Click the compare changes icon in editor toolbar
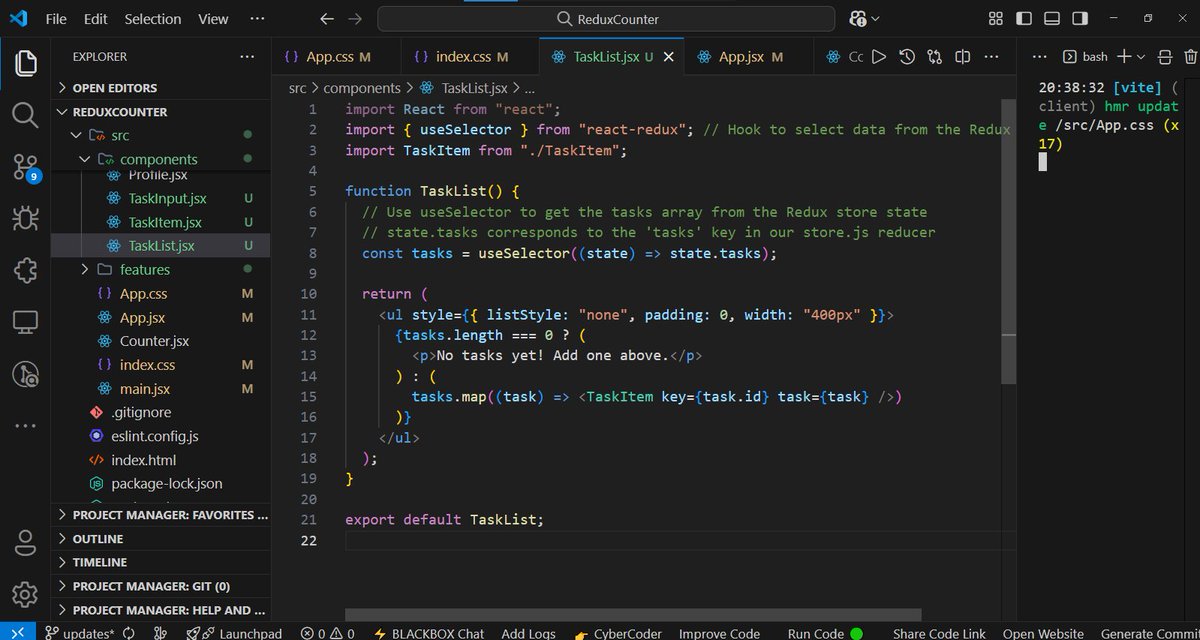The width and height of the screenshot is (1200, 640). pyautogui.click(x=935, y=57)
